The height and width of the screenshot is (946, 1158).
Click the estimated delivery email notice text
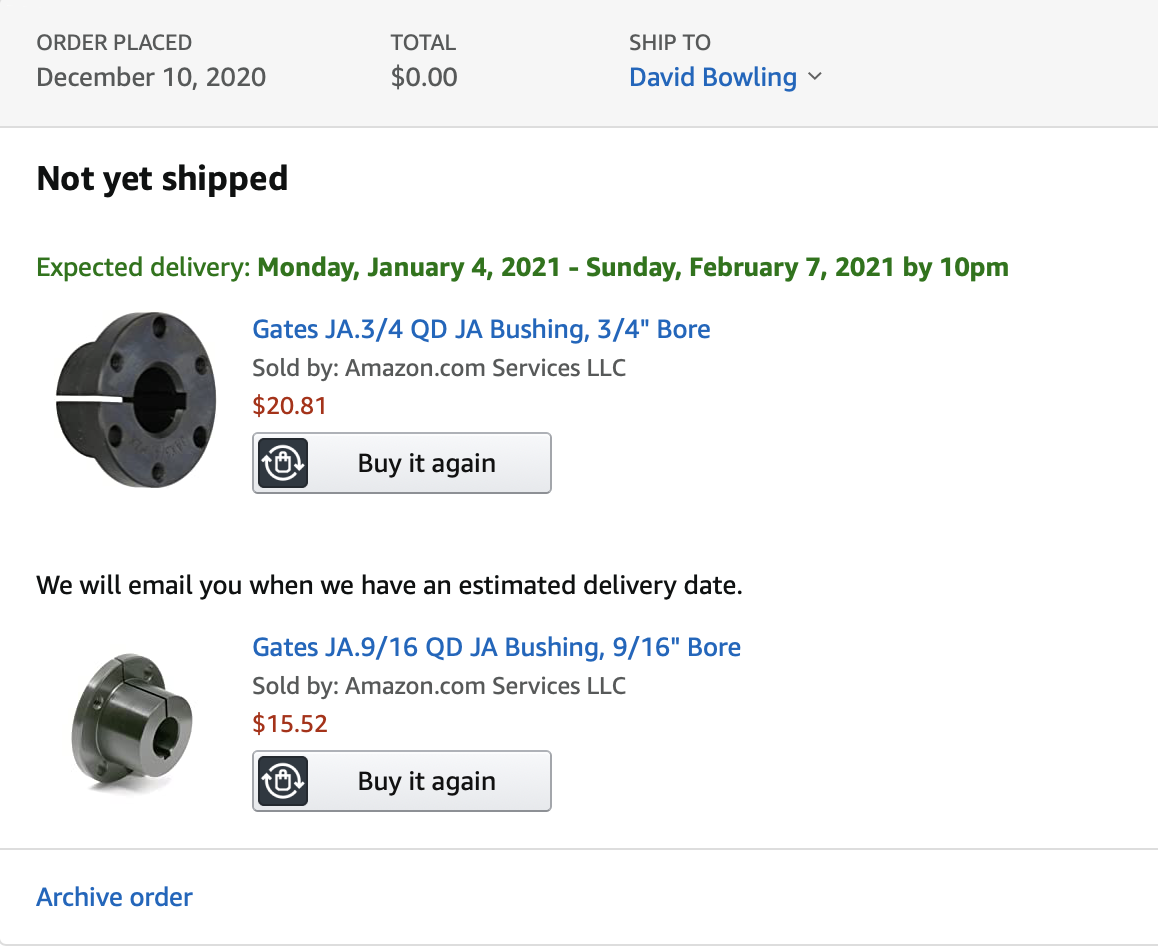[x=389, y=585]
